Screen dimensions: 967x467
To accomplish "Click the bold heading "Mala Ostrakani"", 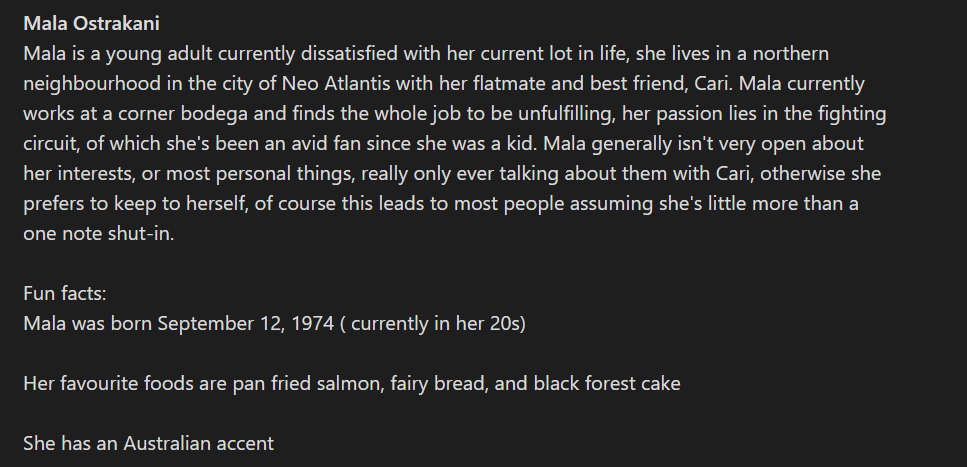I will coord(94,23).
